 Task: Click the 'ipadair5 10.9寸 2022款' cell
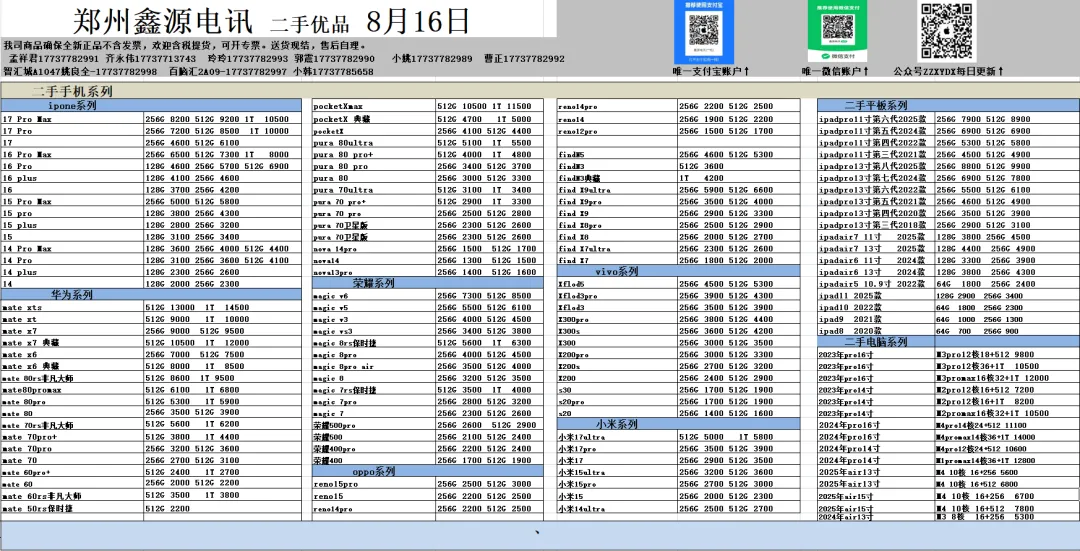tap(875, 284)
